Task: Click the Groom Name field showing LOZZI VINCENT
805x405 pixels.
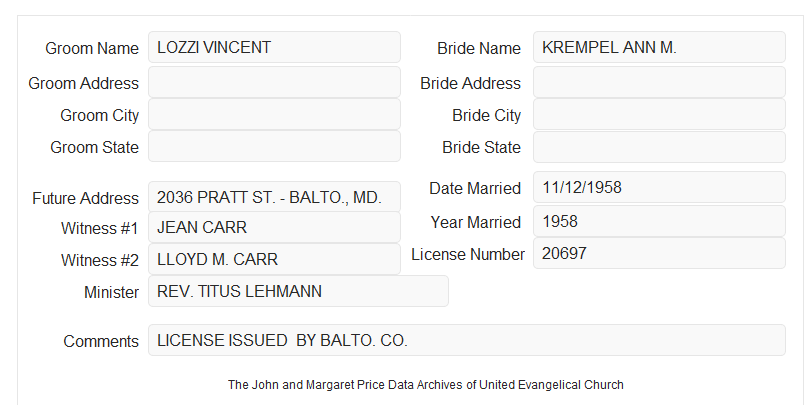Action: (x=274, y=47)
